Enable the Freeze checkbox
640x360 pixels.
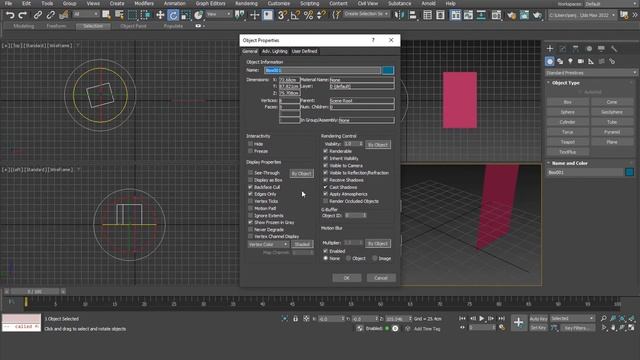250,151
